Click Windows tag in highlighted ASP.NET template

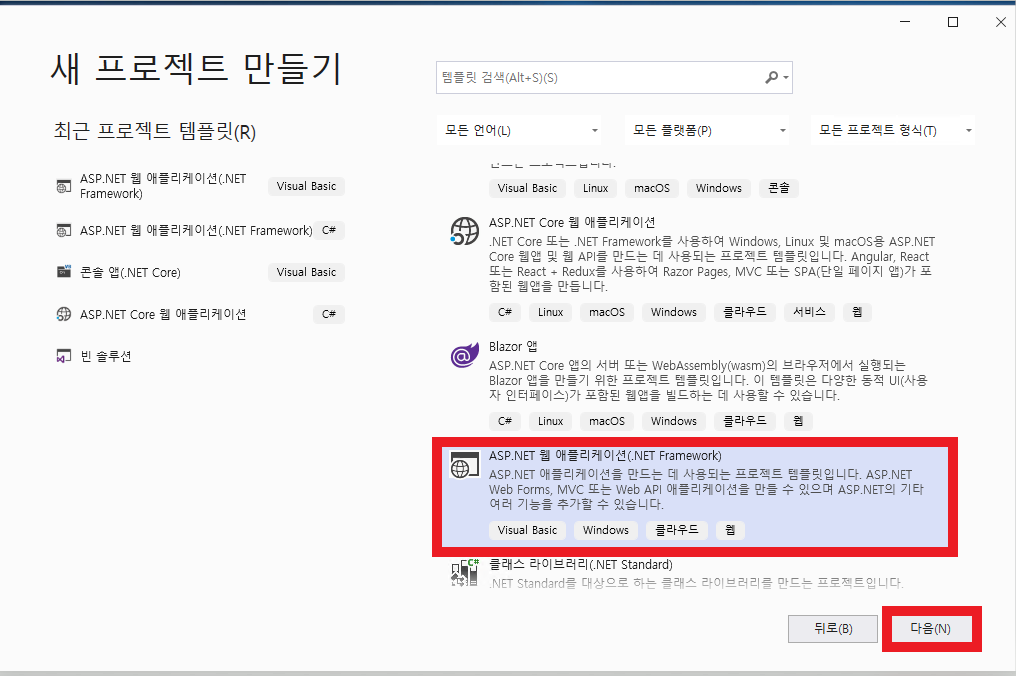(606, 530)
